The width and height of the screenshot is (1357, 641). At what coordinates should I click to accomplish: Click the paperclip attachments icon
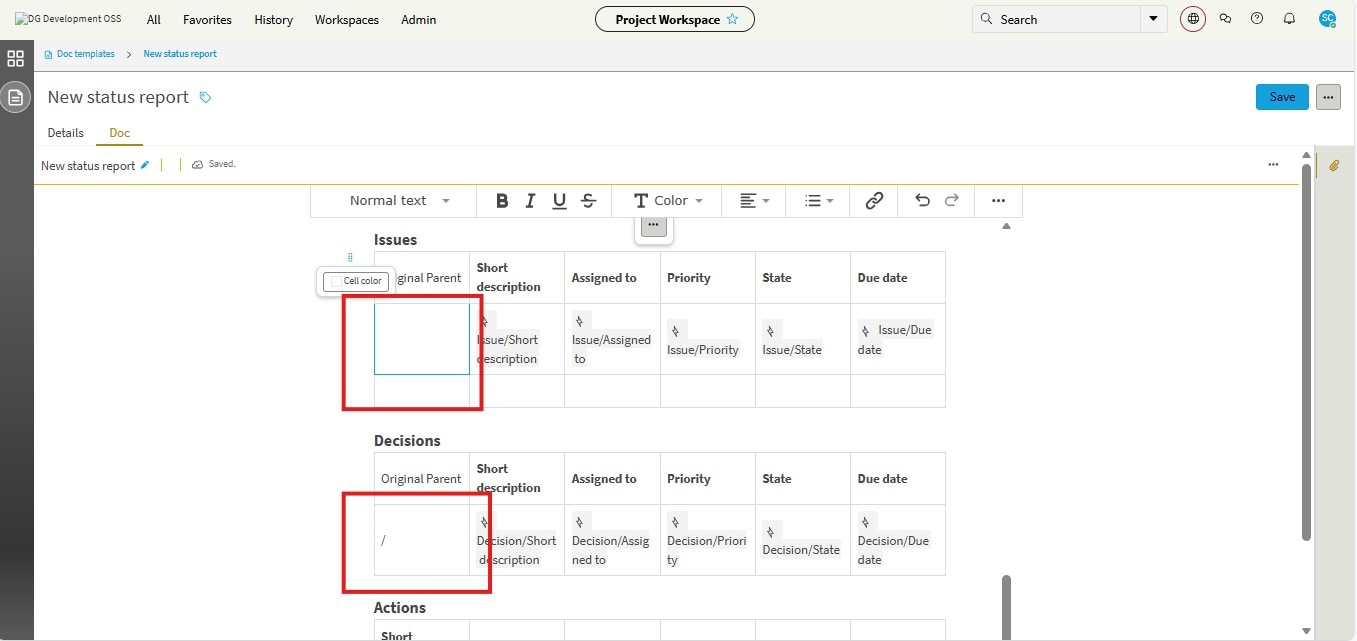pyautogui.click(x=1333, y=166)
